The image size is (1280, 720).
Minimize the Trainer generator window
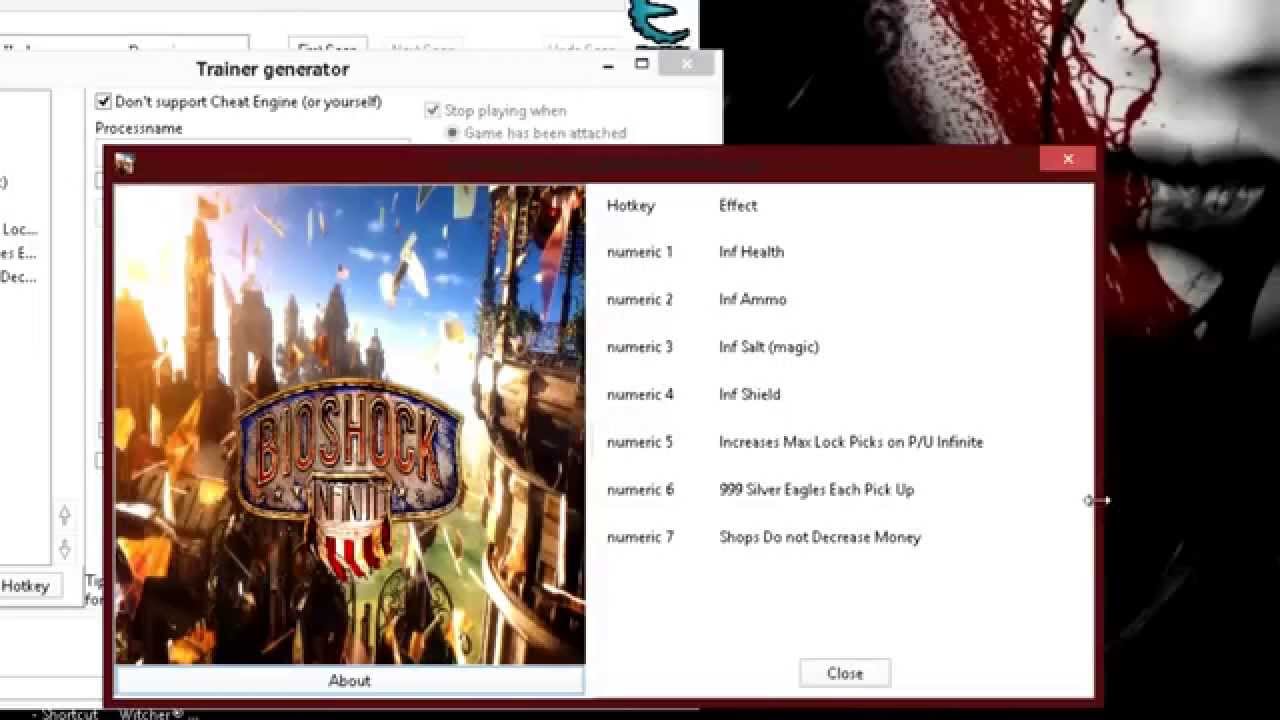(x=608, y=66)
